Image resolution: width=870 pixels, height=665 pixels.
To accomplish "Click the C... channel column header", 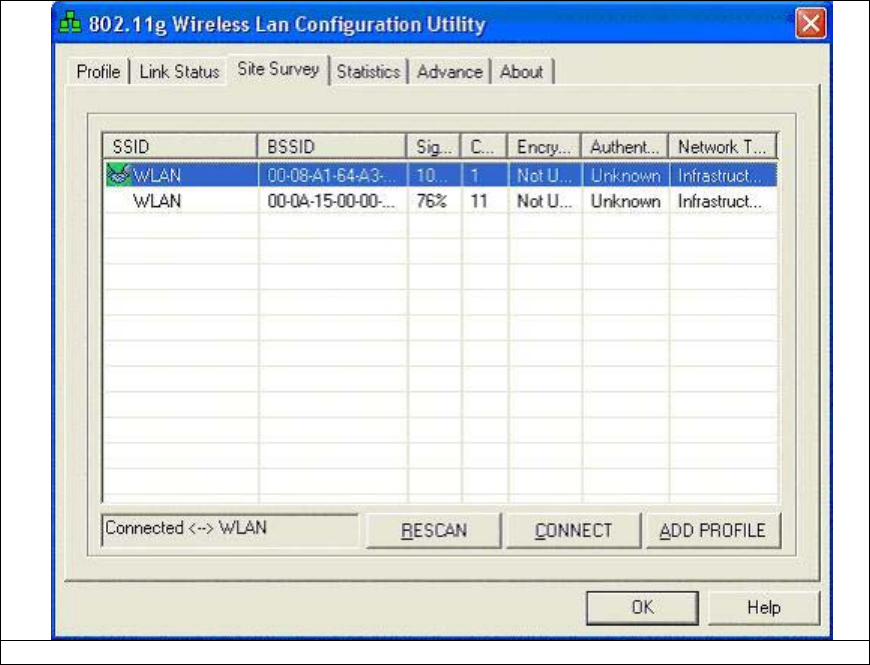I will (x=484, y=146).
